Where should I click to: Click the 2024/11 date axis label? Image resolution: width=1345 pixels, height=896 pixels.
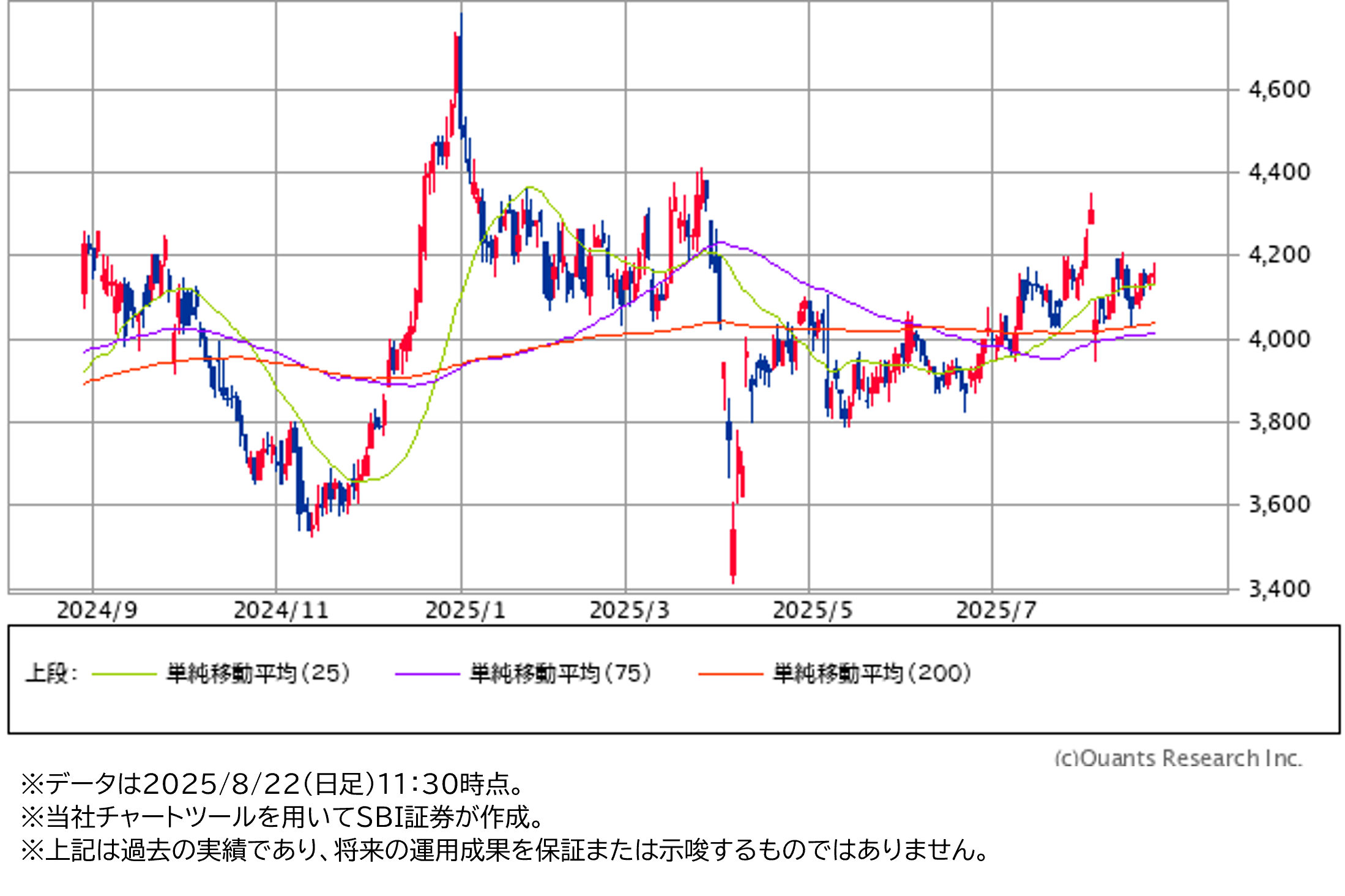coord(281,610)
